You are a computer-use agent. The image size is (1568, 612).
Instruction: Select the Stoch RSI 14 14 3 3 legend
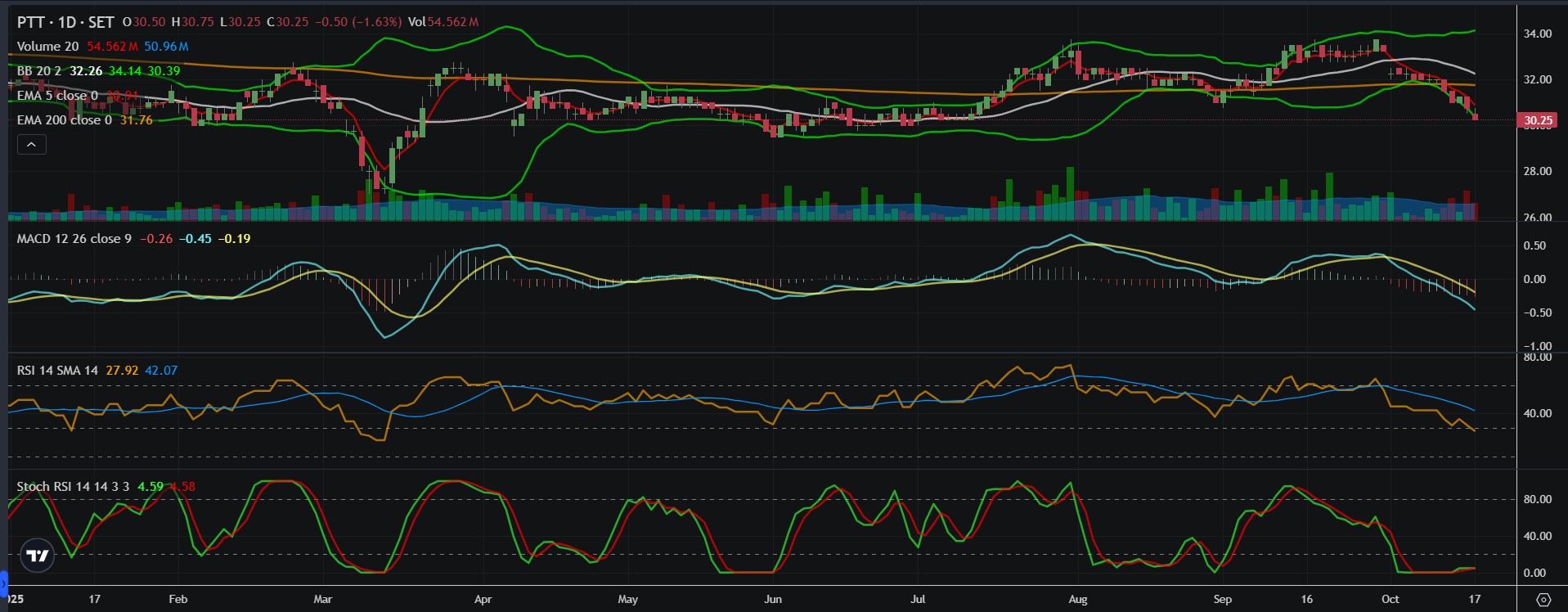pyautogui.click(x=73, y=487)
